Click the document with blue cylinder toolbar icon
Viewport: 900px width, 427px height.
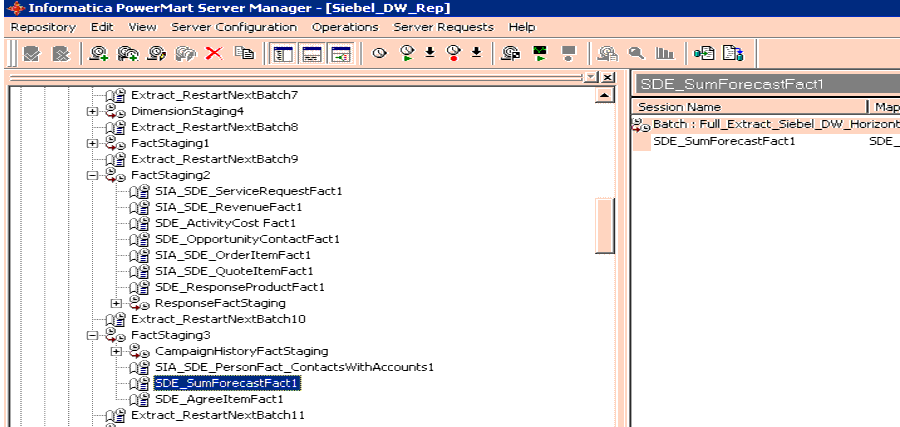point(733,53)
